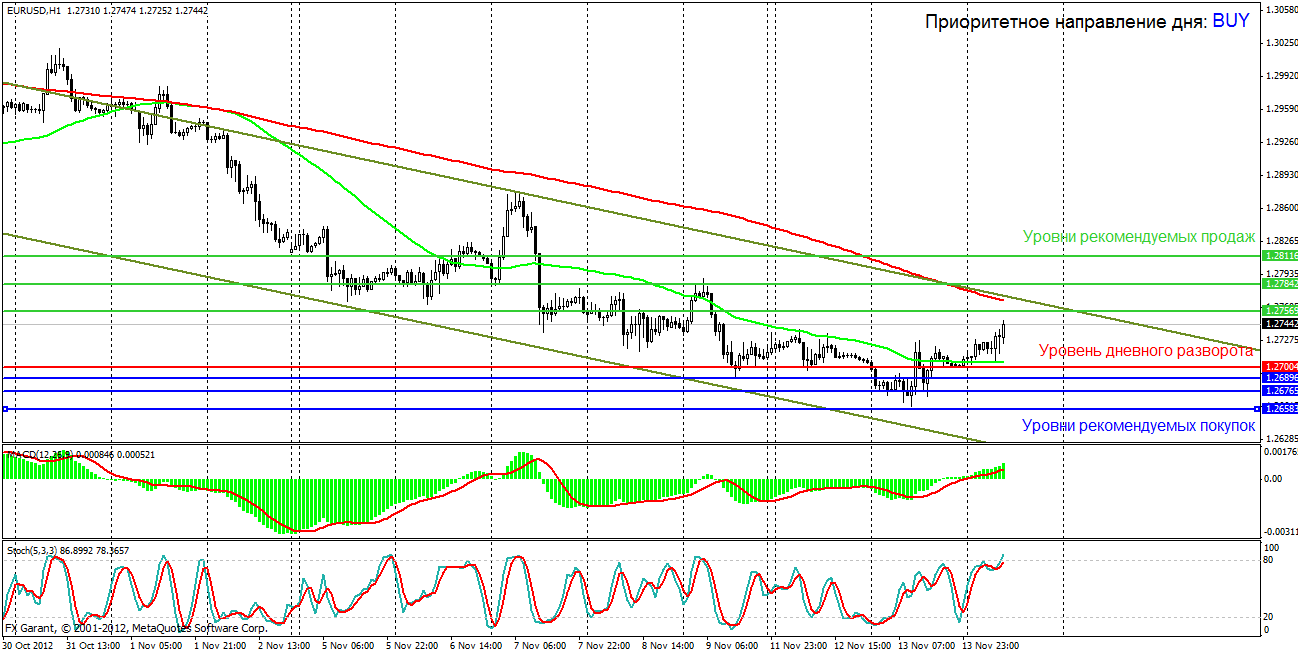Click the "Приоритетное направление дня" header label
The image size is (1298, 653).
coord(1065,22)
